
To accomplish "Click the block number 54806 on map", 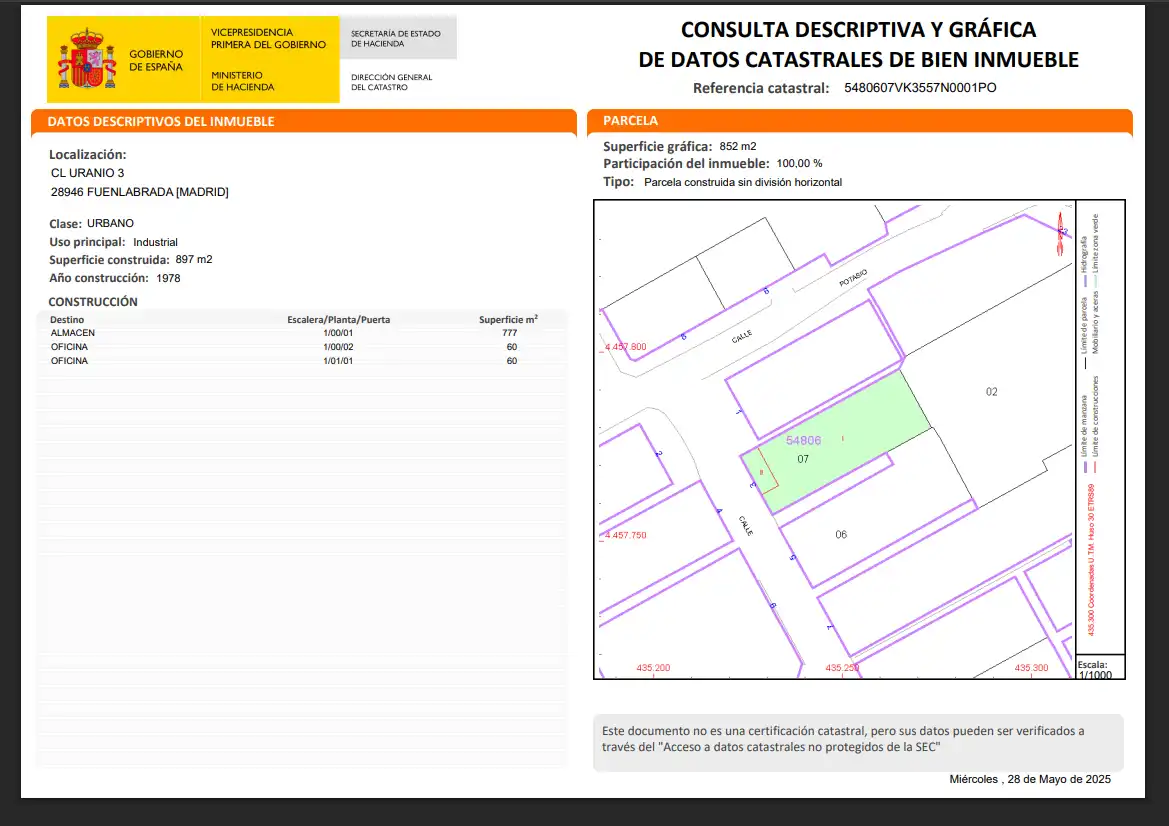I will pos(804,441).
